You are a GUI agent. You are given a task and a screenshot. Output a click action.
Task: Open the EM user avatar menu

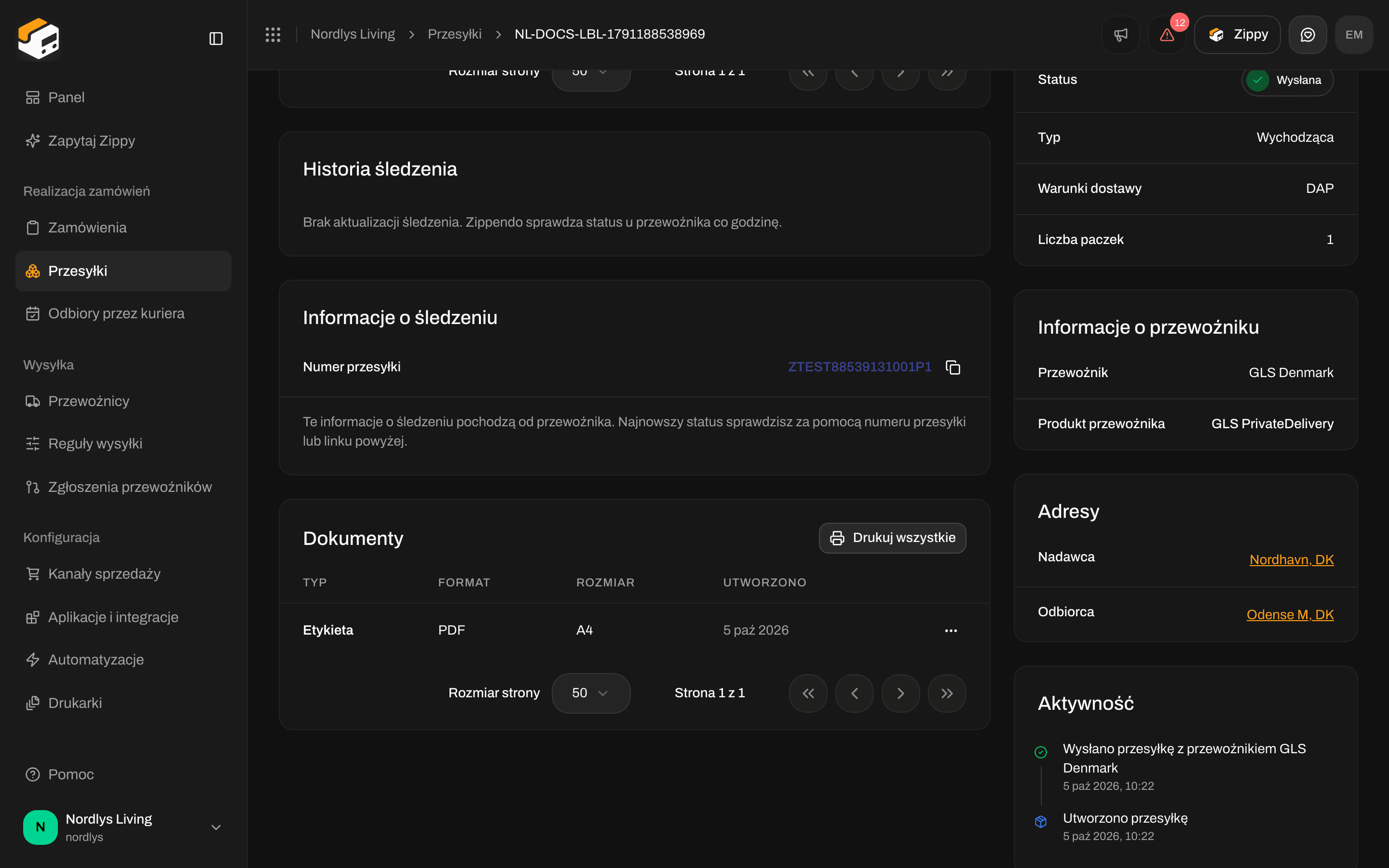(1354, 34)
